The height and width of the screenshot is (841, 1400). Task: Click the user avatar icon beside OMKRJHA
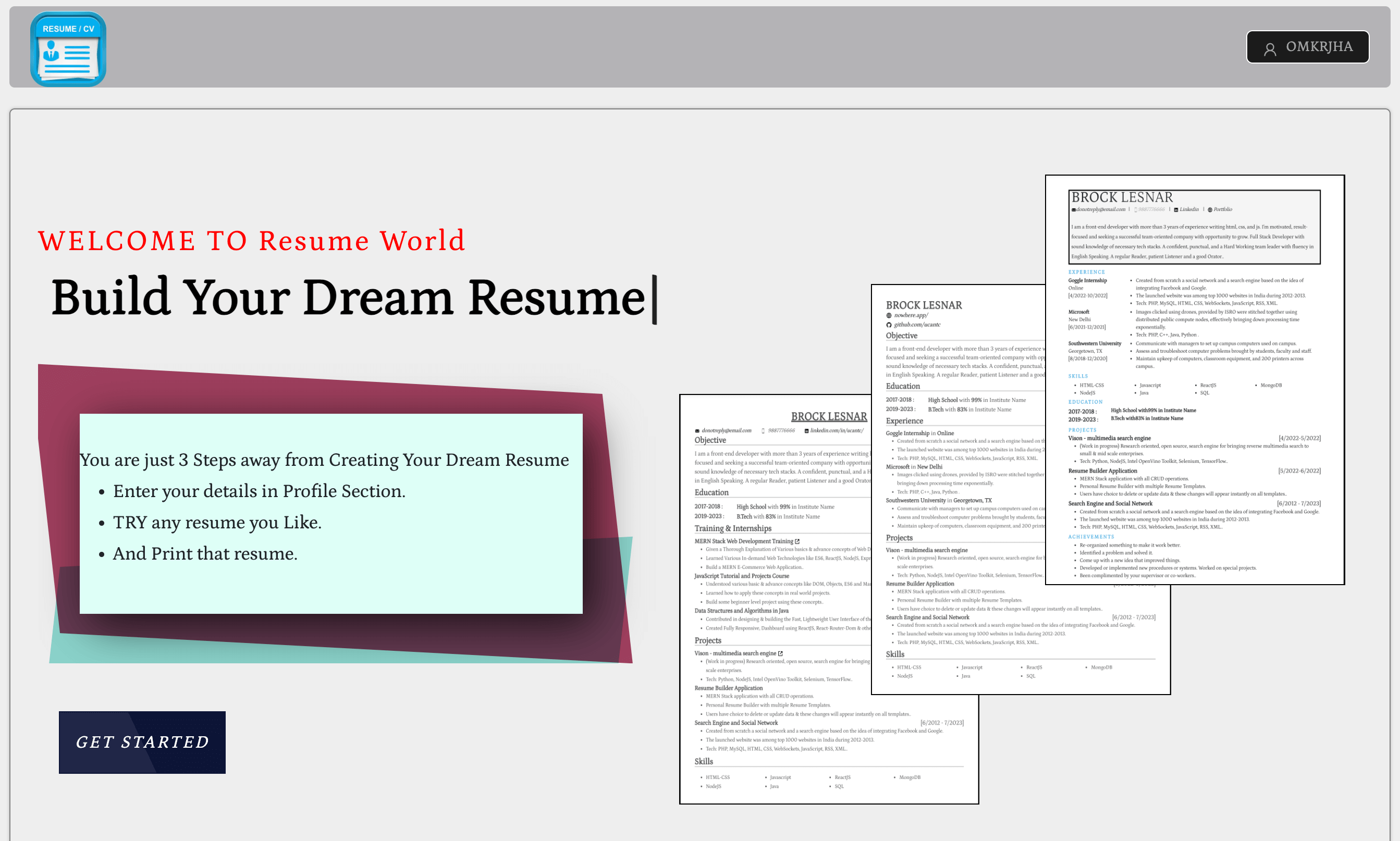1270,49
